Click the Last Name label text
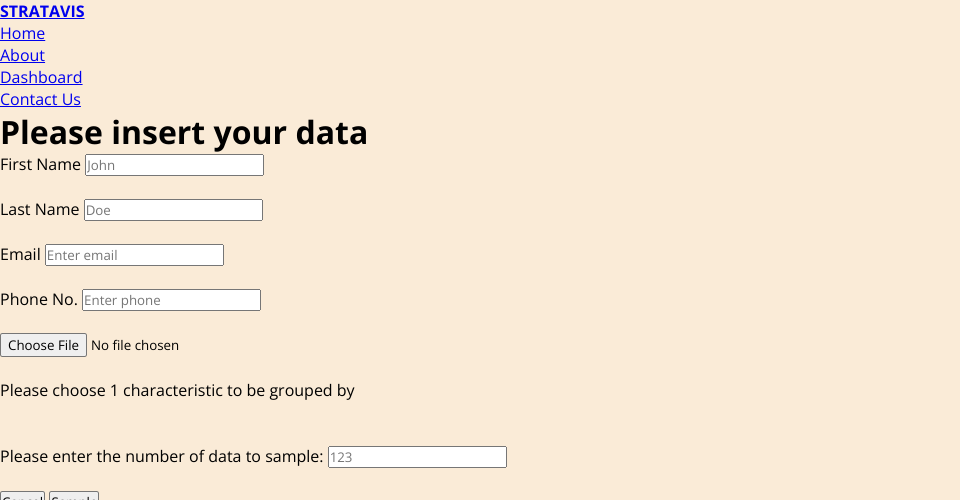 pos(40,210)
